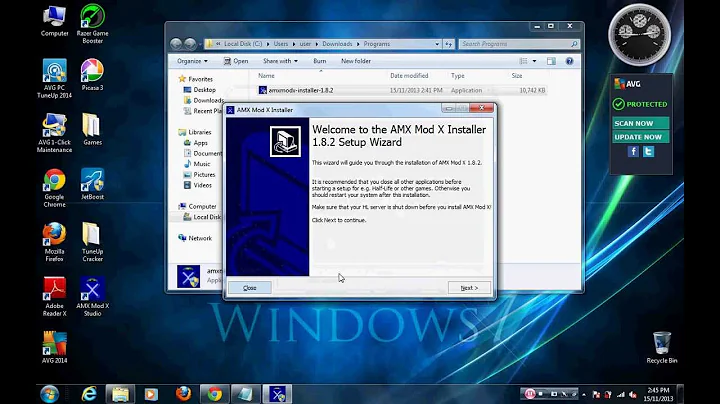The width and height of the screenshot is (720, 404).
Task: Open the address bar history dropdown
Action: [x=437, y=44]
